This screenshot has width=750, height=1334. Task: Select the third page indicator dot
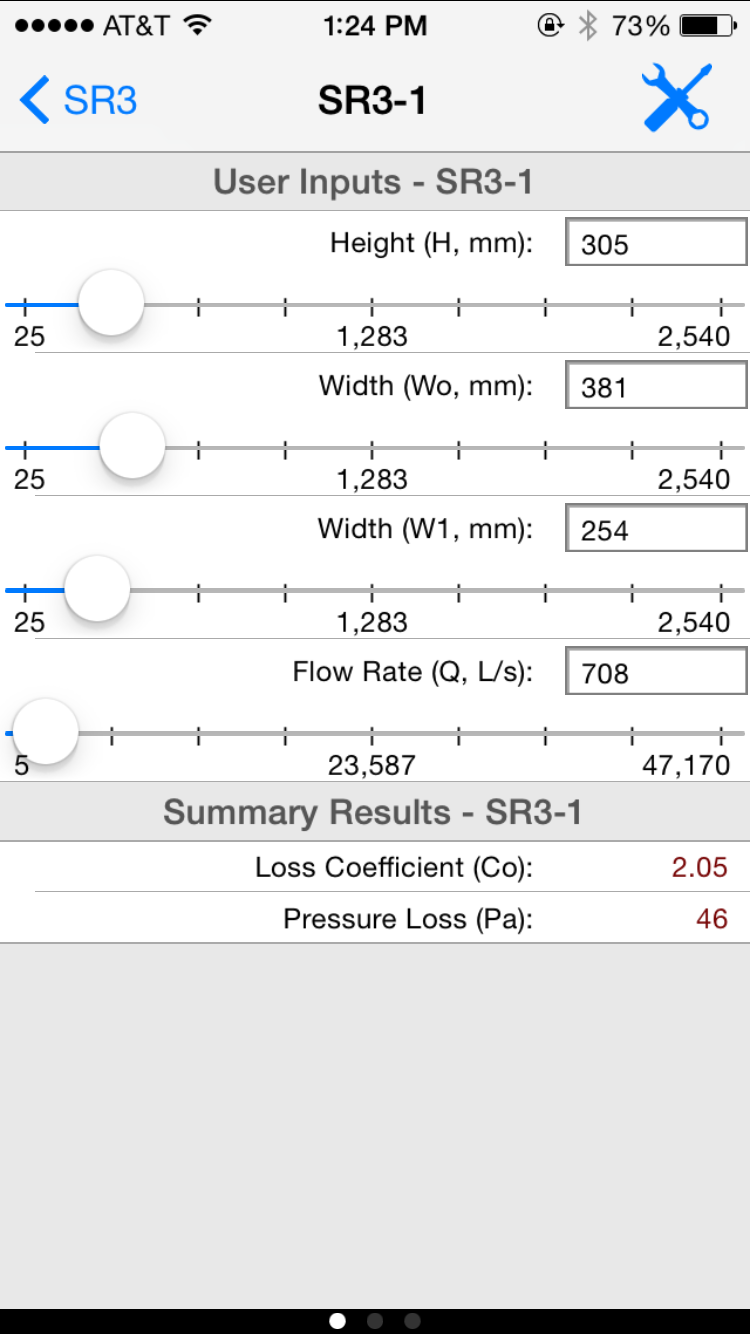412,1321
